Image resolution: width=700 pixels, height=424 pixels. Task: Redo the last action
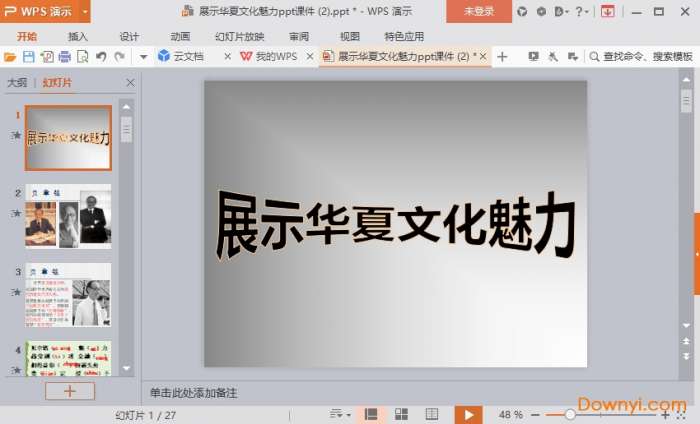(119, 57)
